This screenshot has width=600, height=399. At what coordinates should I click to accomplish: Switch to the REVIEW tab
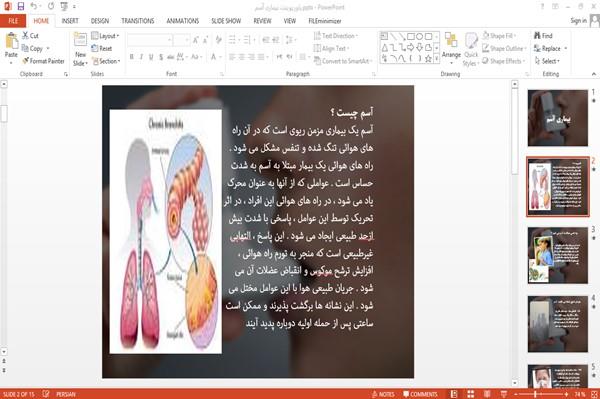[262, 21]
